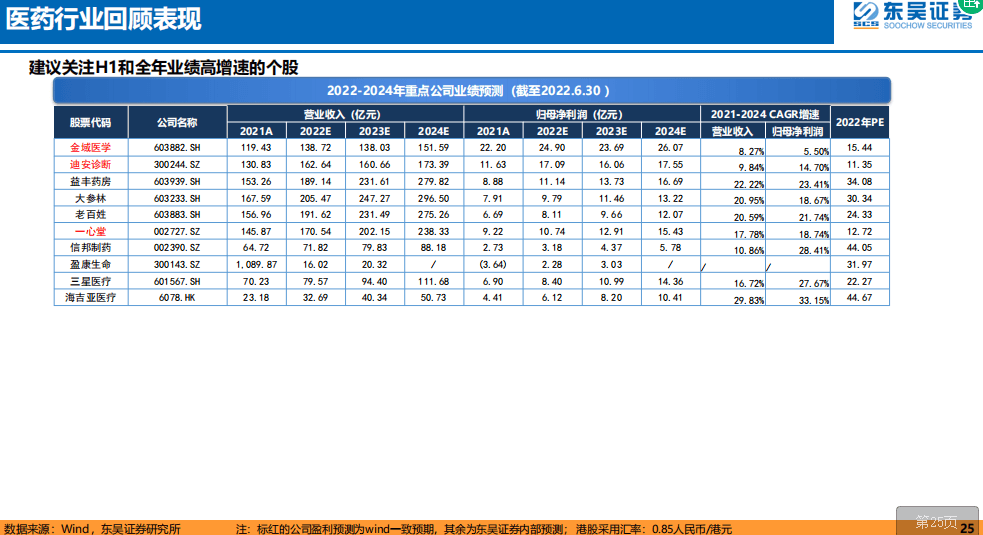Image resolution: width=983 pixels, height=535 pixels.
Task: Select the red company name 一心堂
Action: [90, 231]
